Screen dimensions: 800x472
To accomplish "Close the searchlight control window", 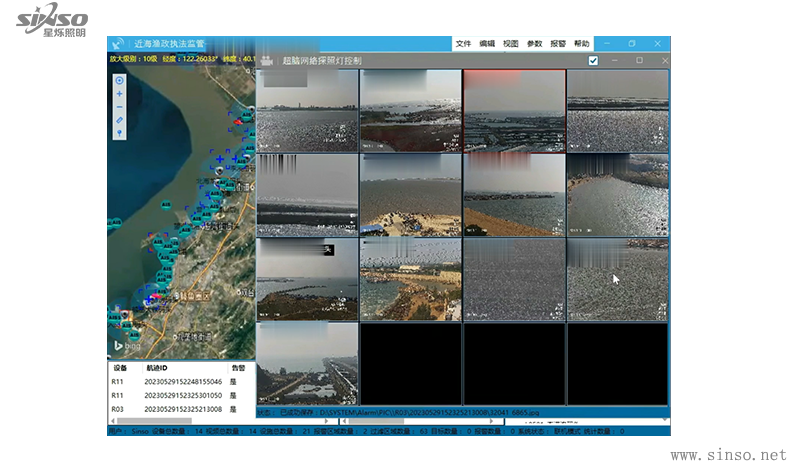I will [664, 61].
